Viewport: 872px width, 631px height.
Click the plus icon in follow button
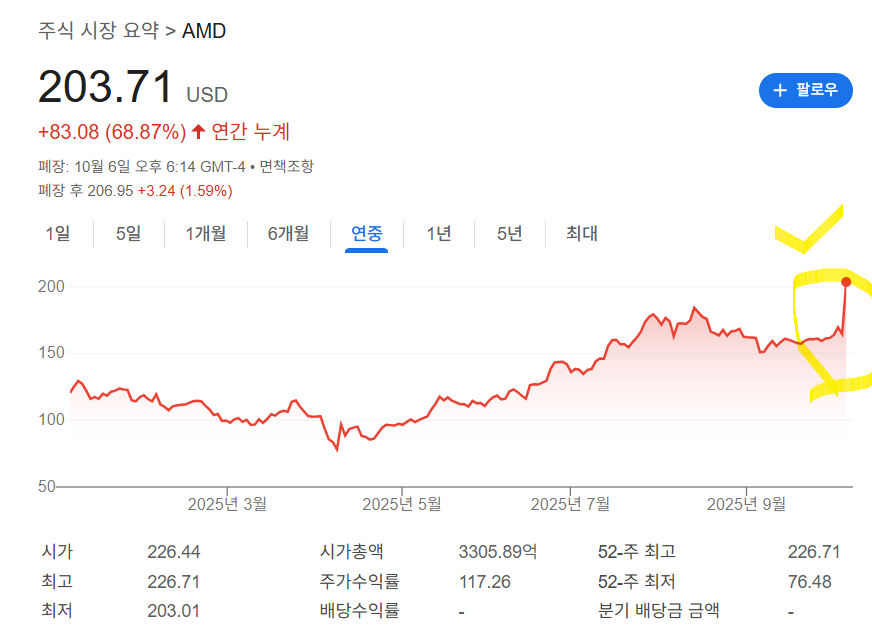780,90
